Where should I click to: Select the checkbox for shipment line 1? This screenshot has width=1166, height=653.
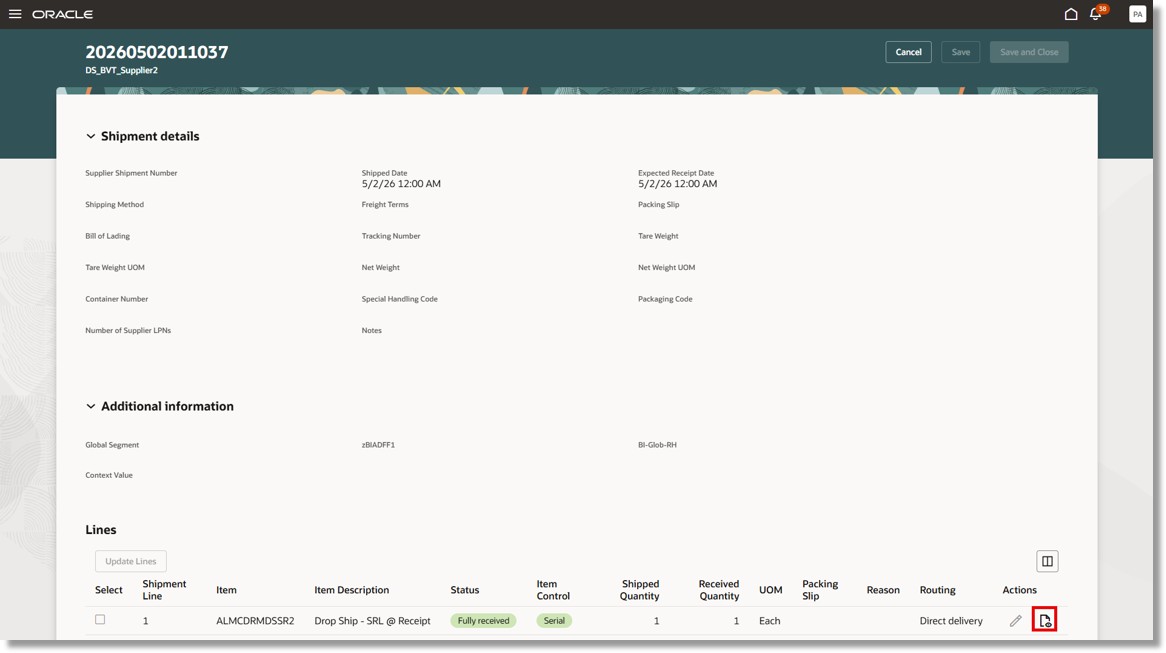pyautogui.click(x=100, y=620)
